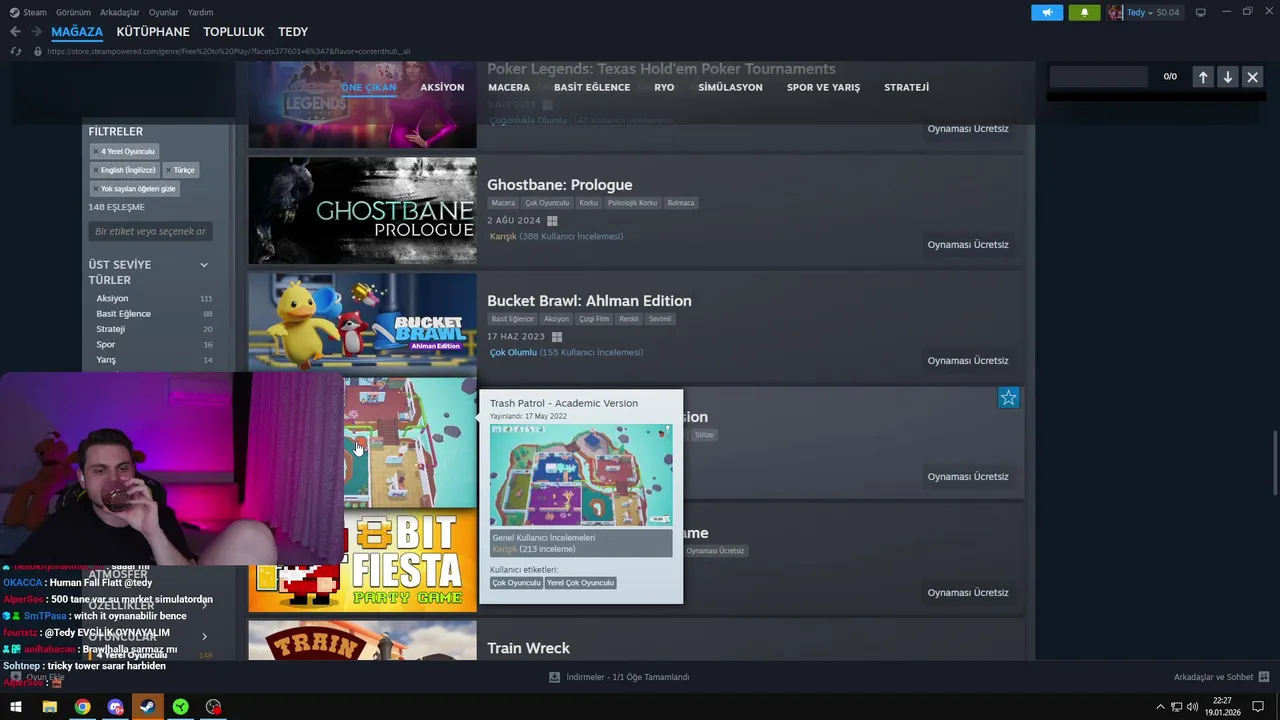Open the Görünüm menu
Viewport: 1280px width, 720px height.
[x=73, y=12]
